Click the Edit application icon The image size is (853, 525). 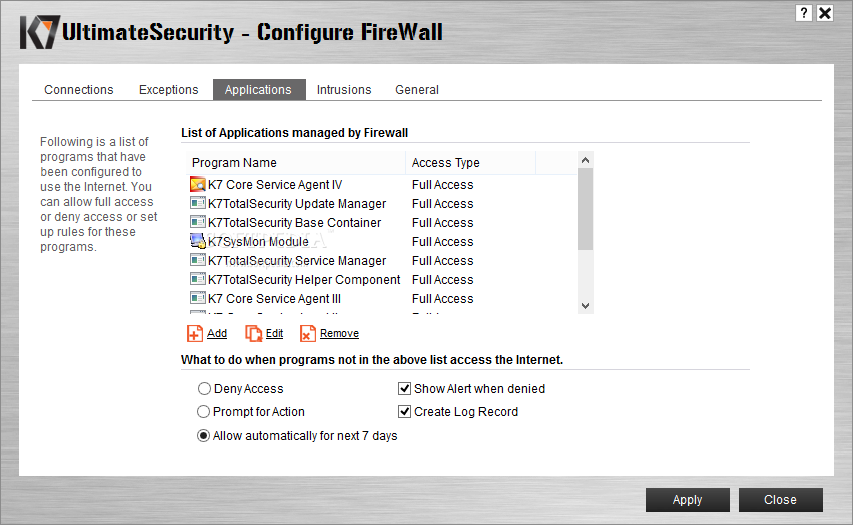coord(254,333)
